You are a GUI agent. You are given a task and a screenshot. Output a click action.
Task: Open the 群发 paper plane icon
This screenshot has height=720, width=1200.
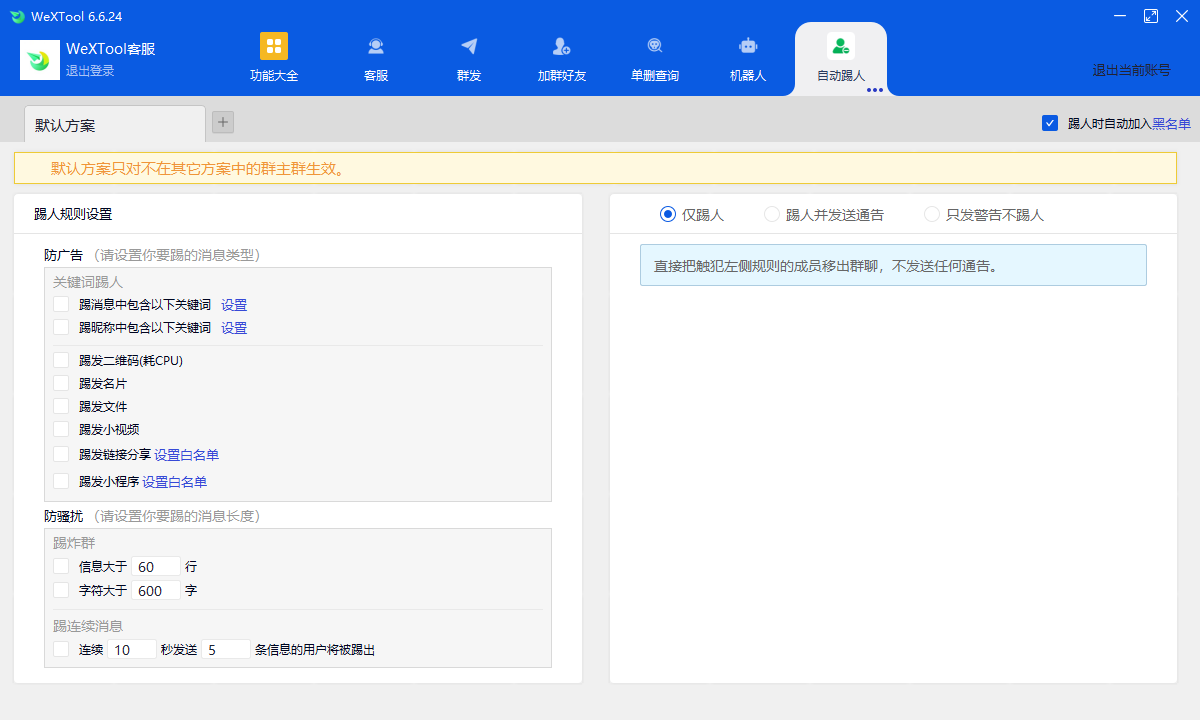pos(469,47)
